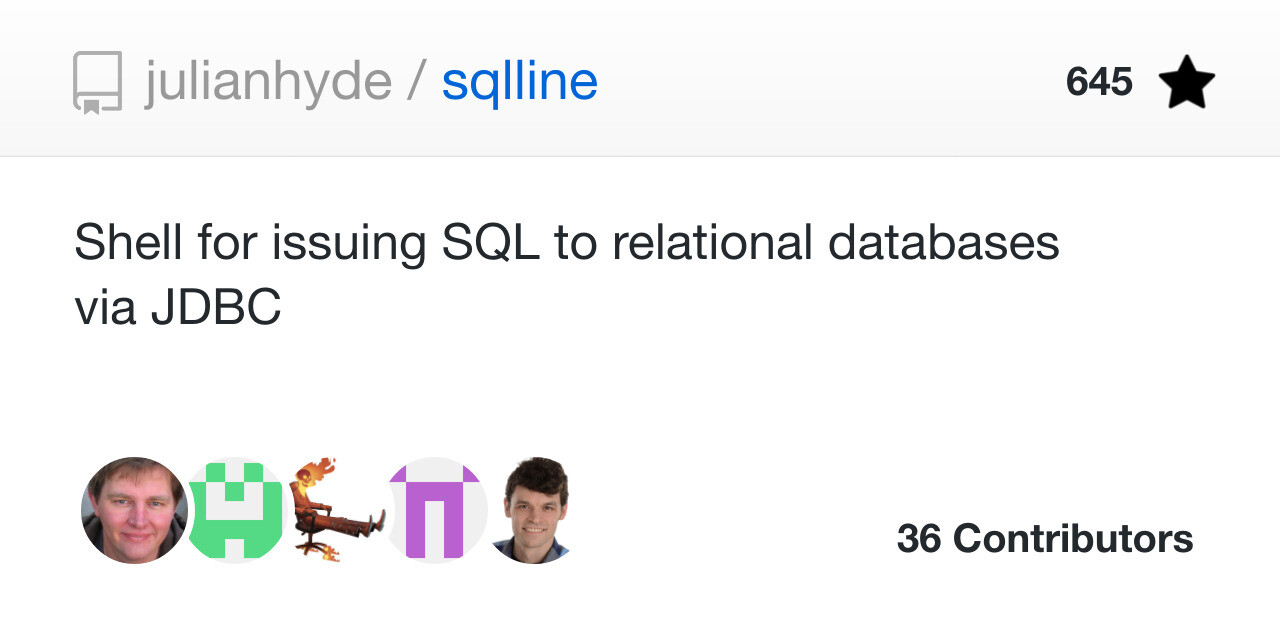
Task: Click the word relational in description
Action: click(x=712, y=243)
